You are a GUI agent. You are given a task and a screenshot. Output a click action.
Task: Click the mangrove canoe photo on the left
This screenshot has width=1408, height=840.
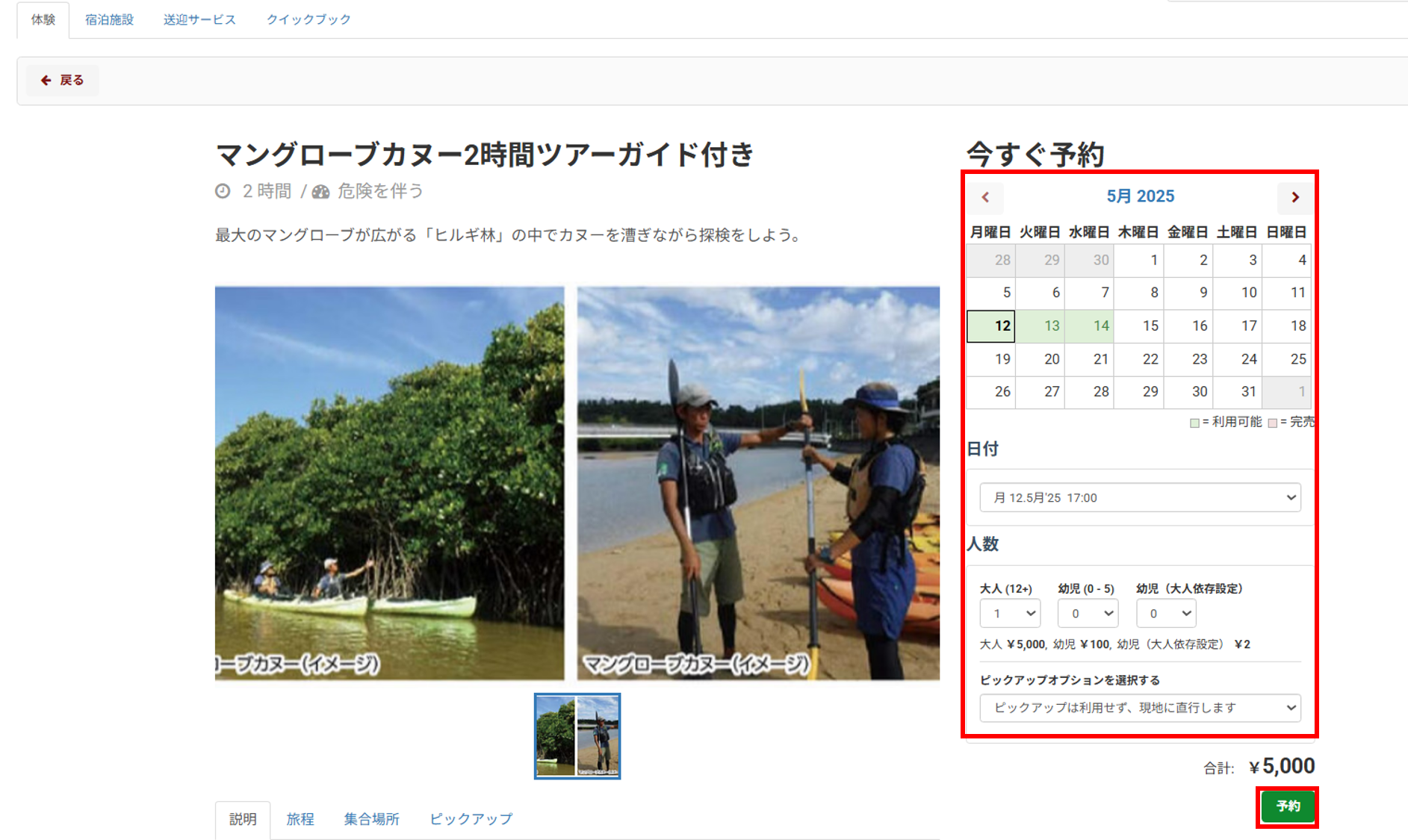pos(389,483)
